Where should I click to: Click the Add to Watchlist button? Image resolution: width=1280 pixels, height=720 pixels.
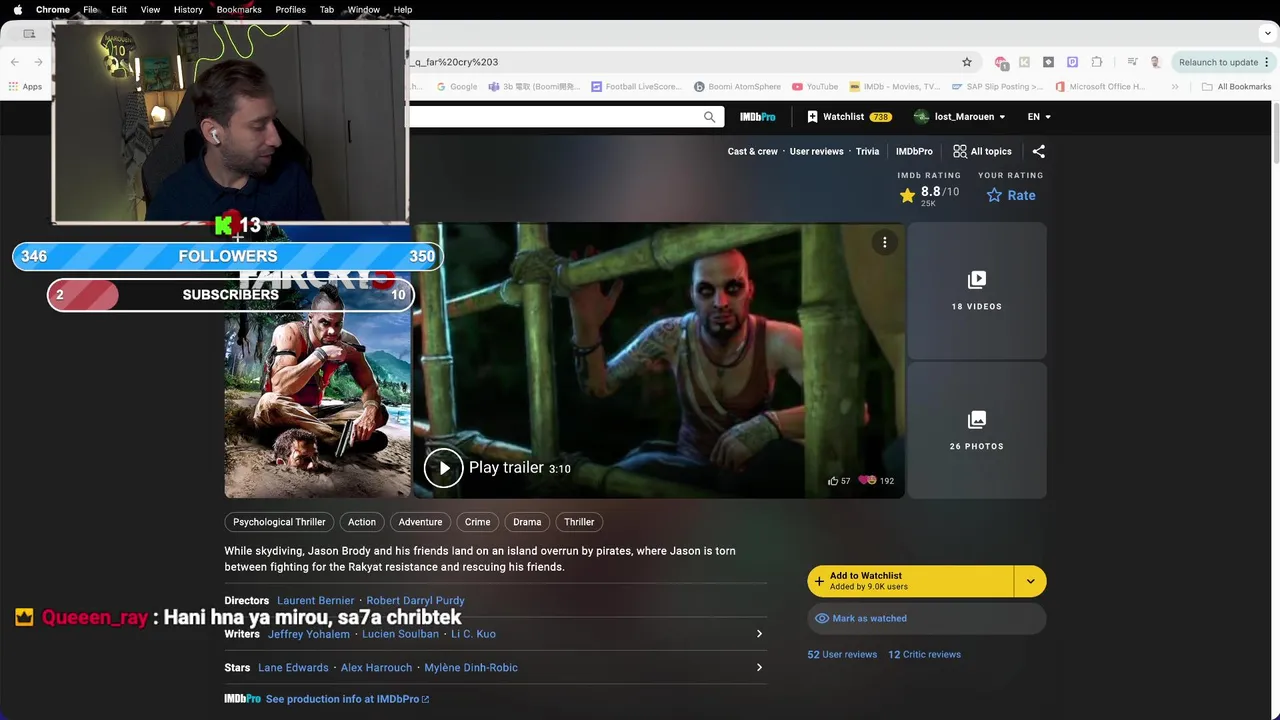coord(911,581)
